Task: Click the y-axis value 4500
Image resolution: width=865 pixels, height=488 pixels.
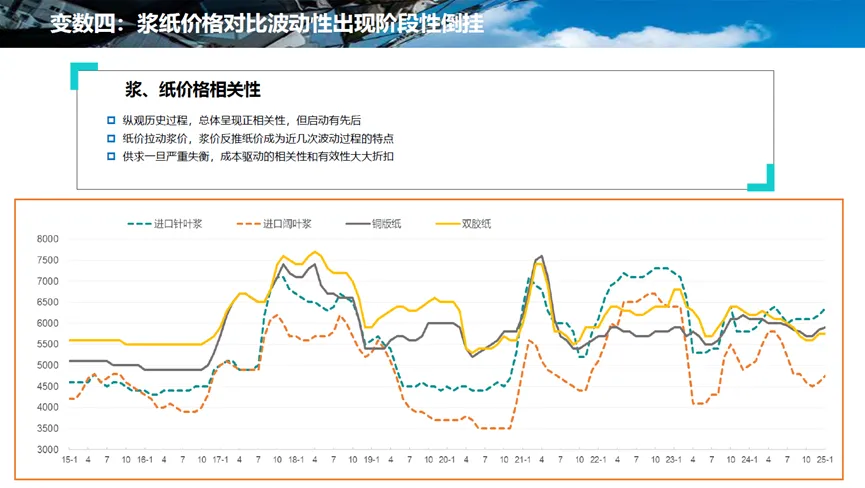Action: (x=47, y=387)
